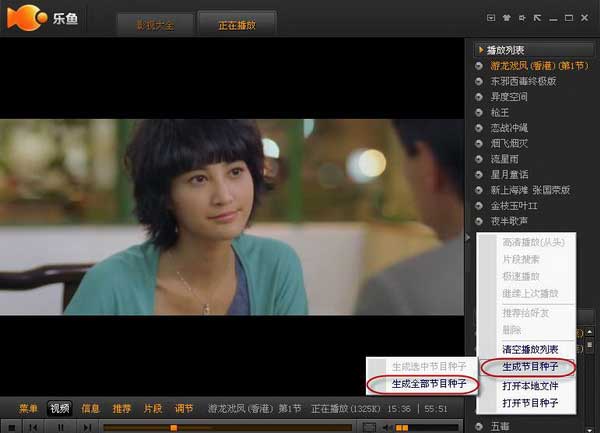Select playlist entry 烟飞烟灭
The width and height of the screenshot is (600, 433).
509,143
